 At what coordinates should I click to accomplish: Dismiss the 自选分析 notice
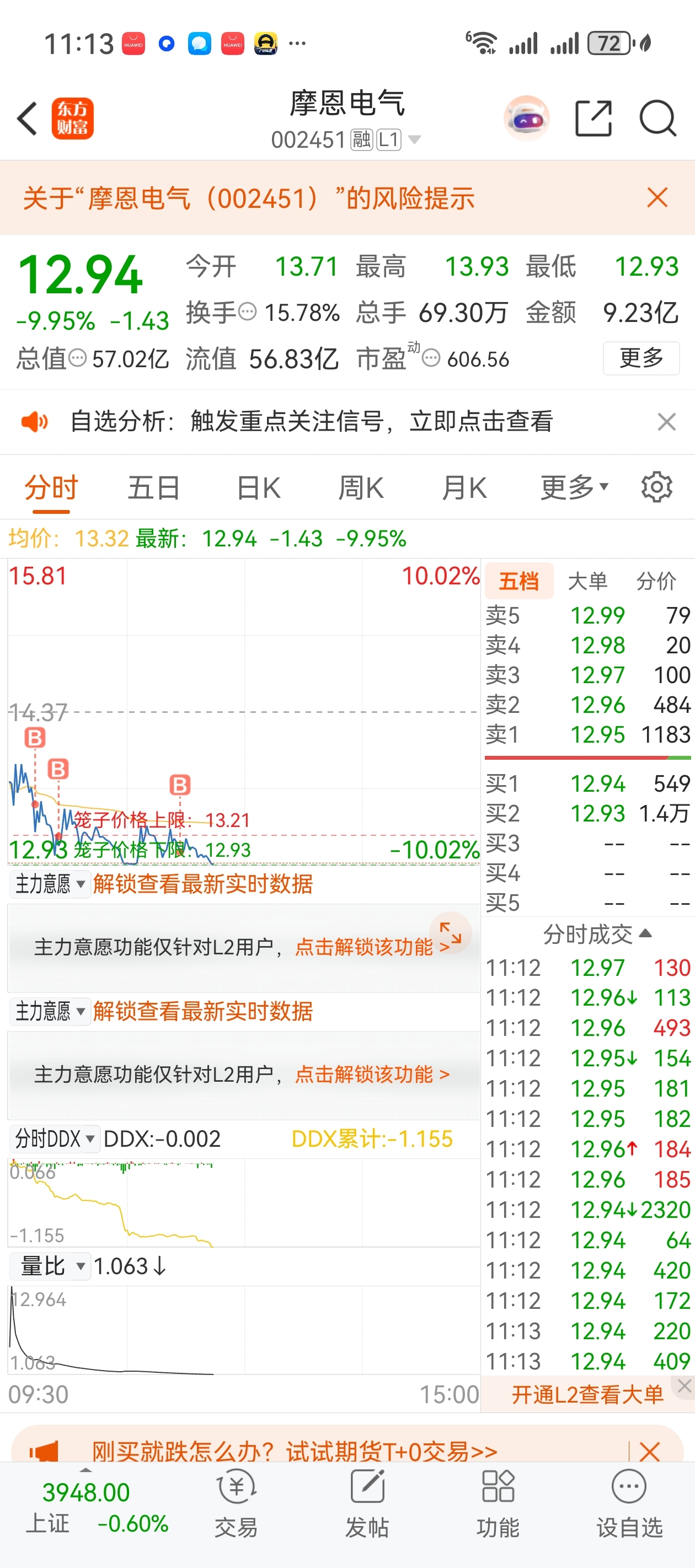pyautogui.click(x=667, y=421)
